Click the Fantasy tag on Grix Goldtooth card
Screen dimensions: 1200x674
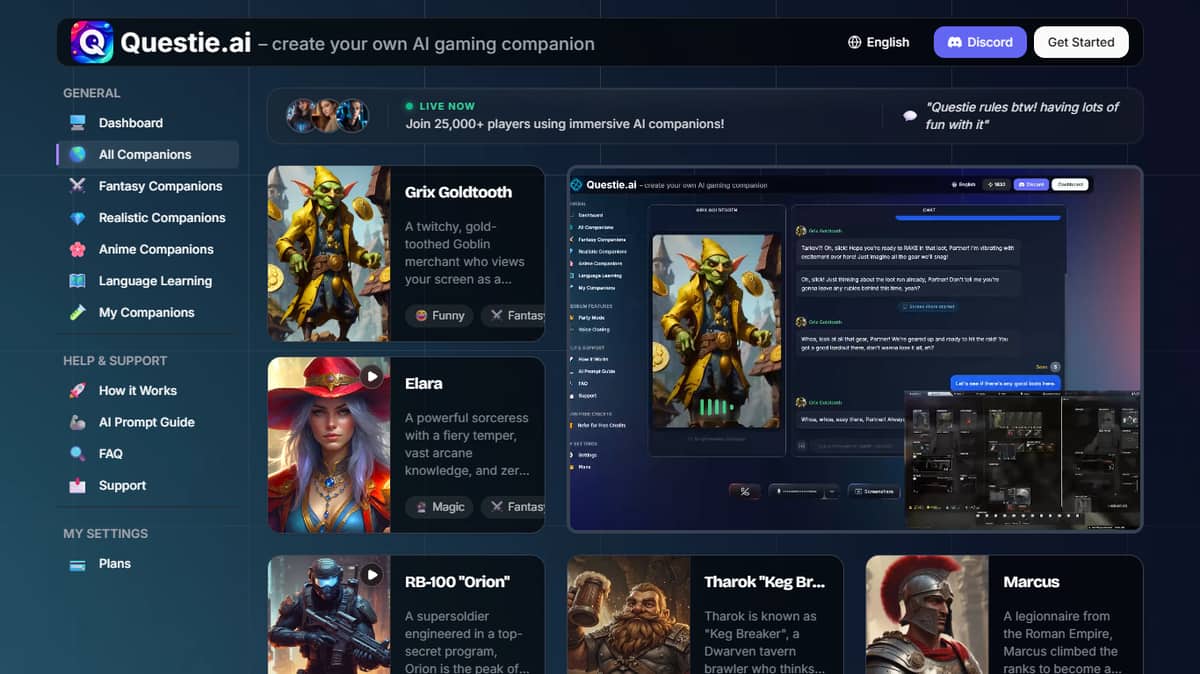(513, 315)
